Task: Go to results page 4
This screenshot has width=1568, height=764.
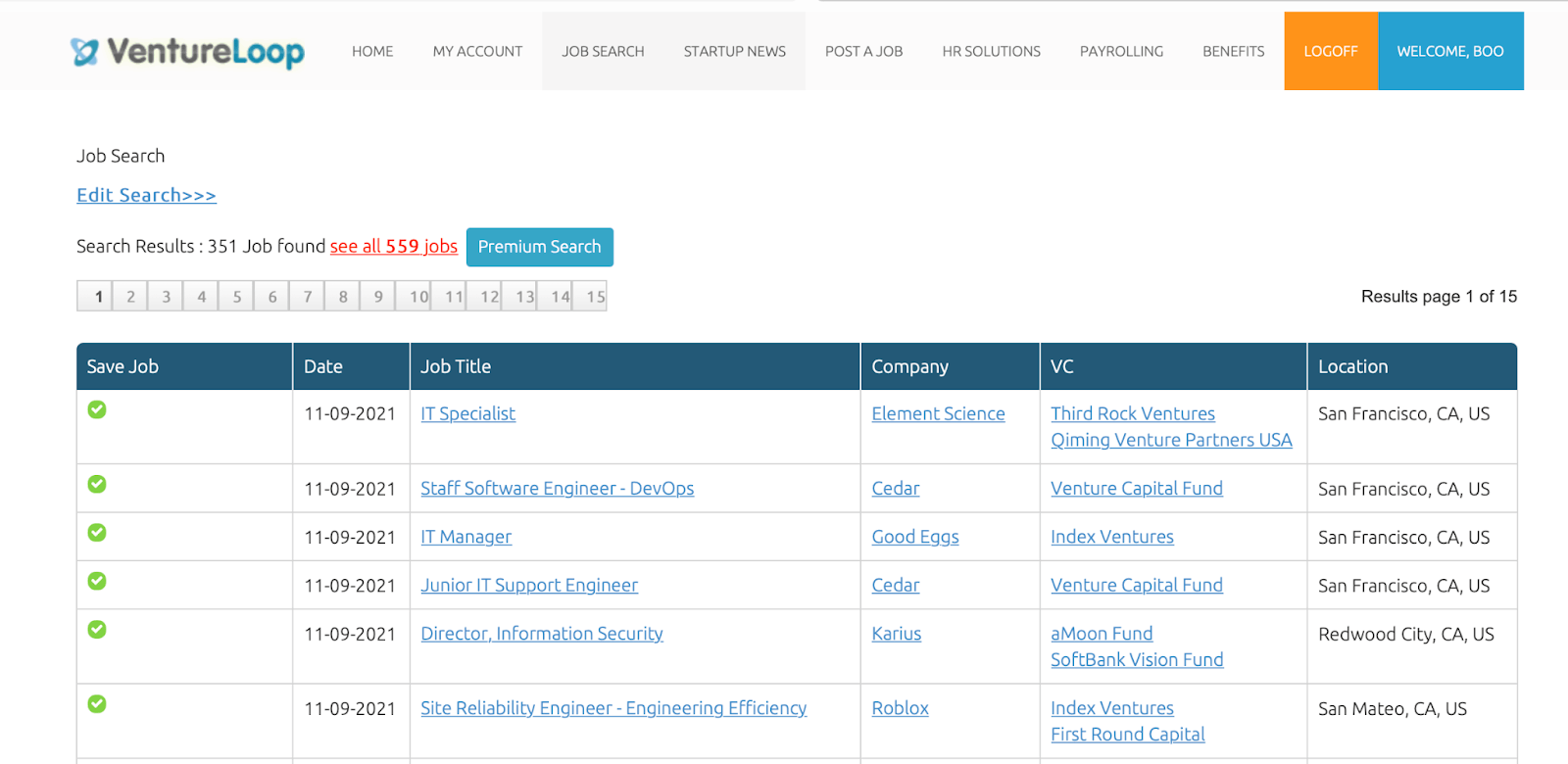Action: tap(201, 296)
